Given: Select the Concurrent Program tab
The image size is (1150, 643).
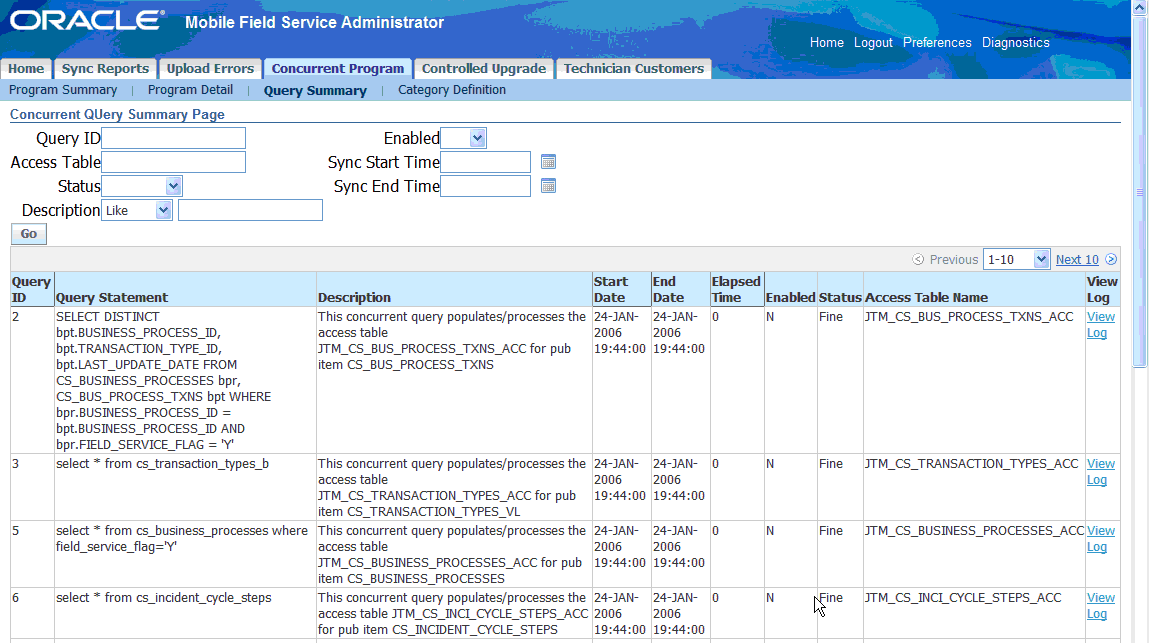Looking at the screenshot, I should tap(337, 68).
